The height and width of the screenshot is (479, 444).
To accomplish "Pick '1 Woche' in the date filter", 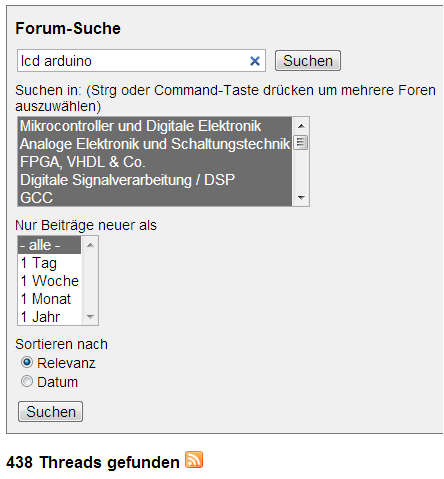I will click(50, 281).
